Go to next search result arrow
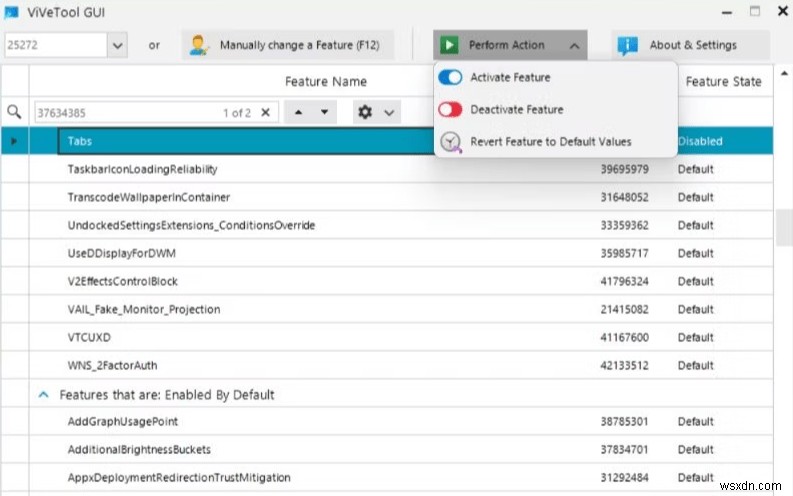The height and width of the screenshot is (496, 793). coord(324,112)
